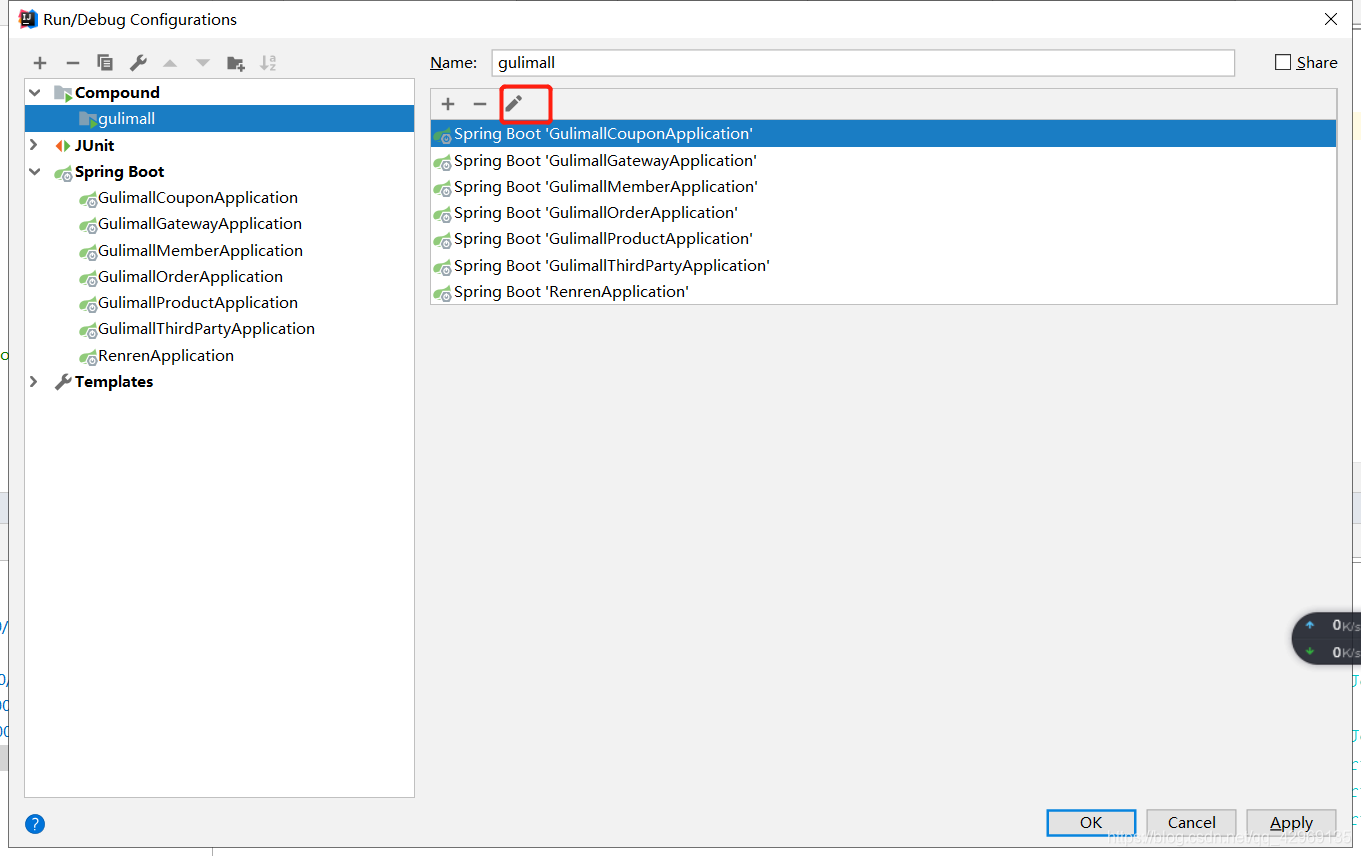The width and height of the screenshot is (1361, 856).
Task: Select GulimallMemberApplication in left tree
Action: pos(200,251)
